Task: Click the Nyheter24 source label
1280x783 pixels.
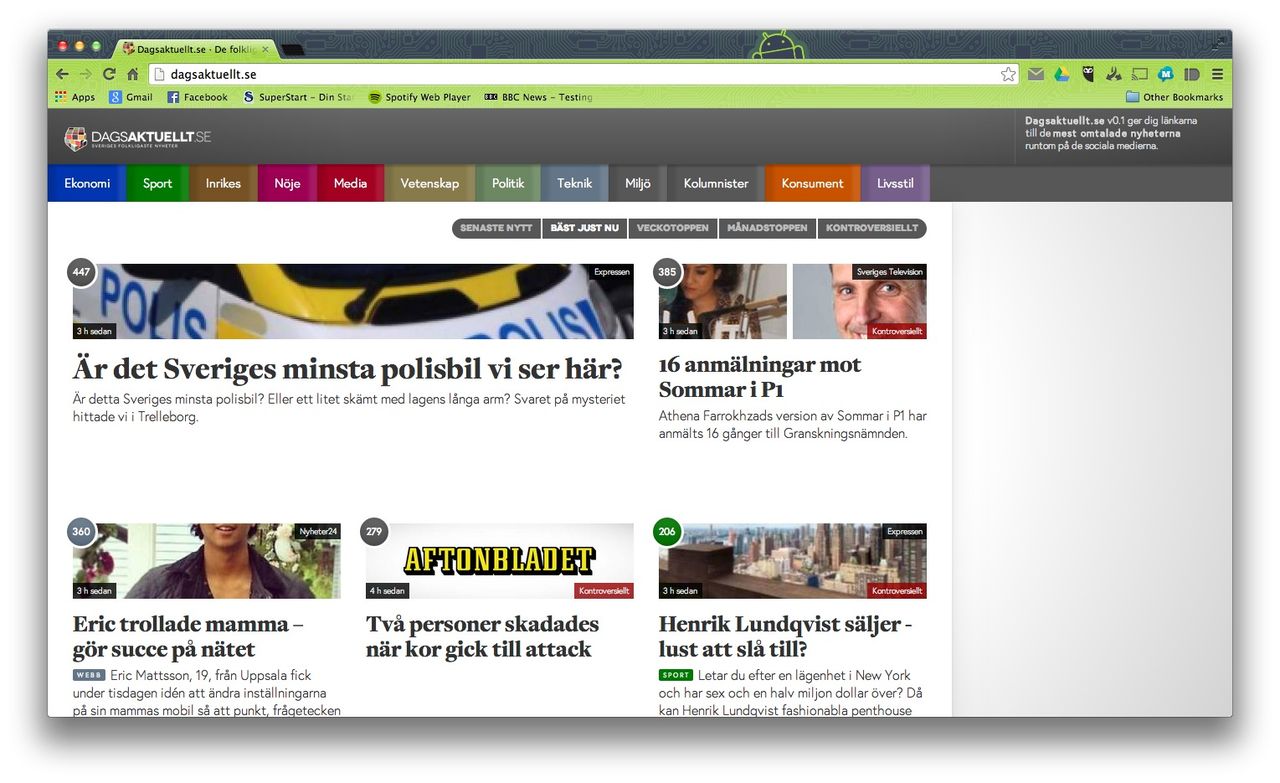Action: point(319,532)
